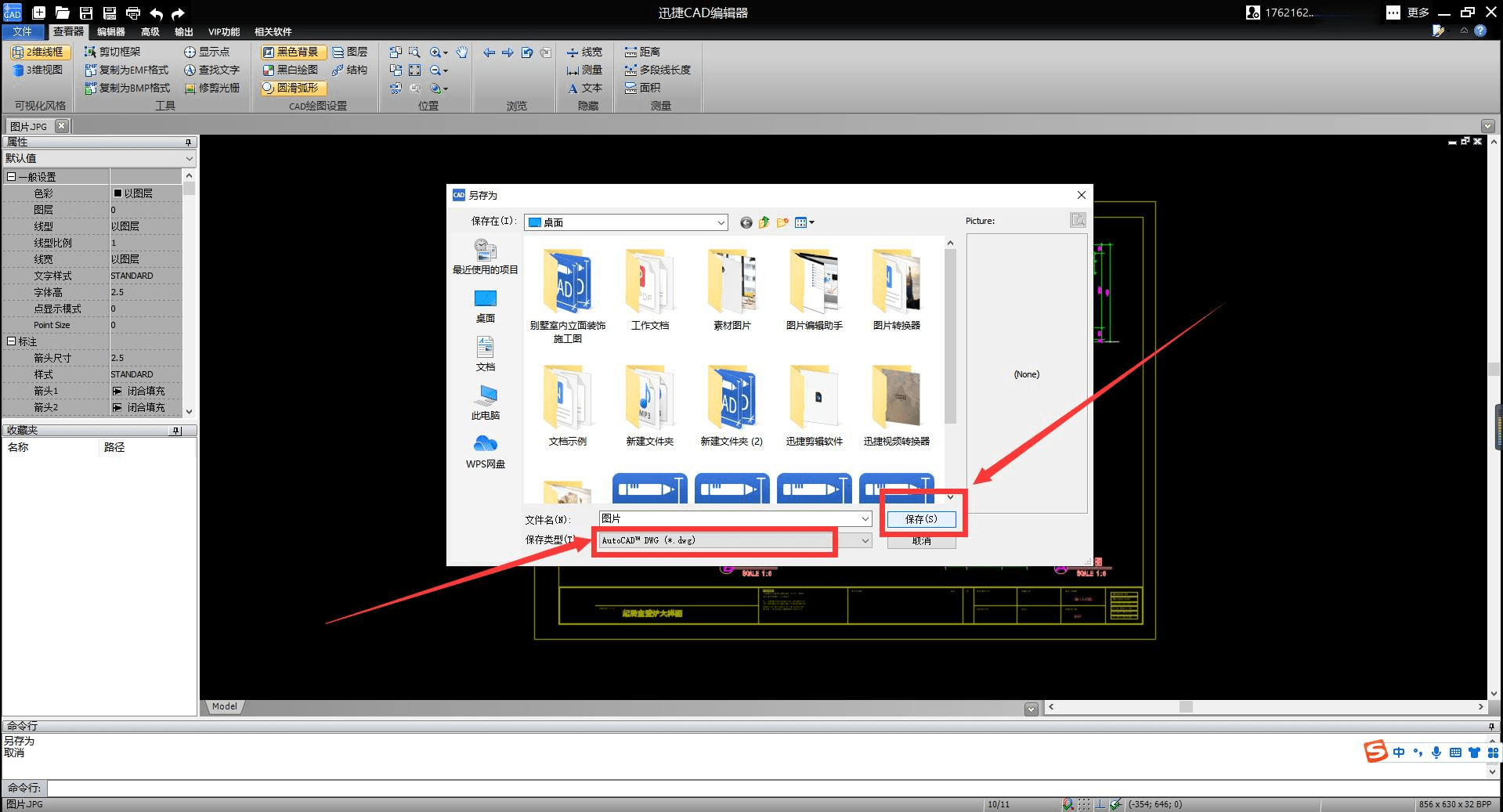Collapse the 标注 section
Image resolution: width=1503 pixels, height=812 pixels.
12,341
